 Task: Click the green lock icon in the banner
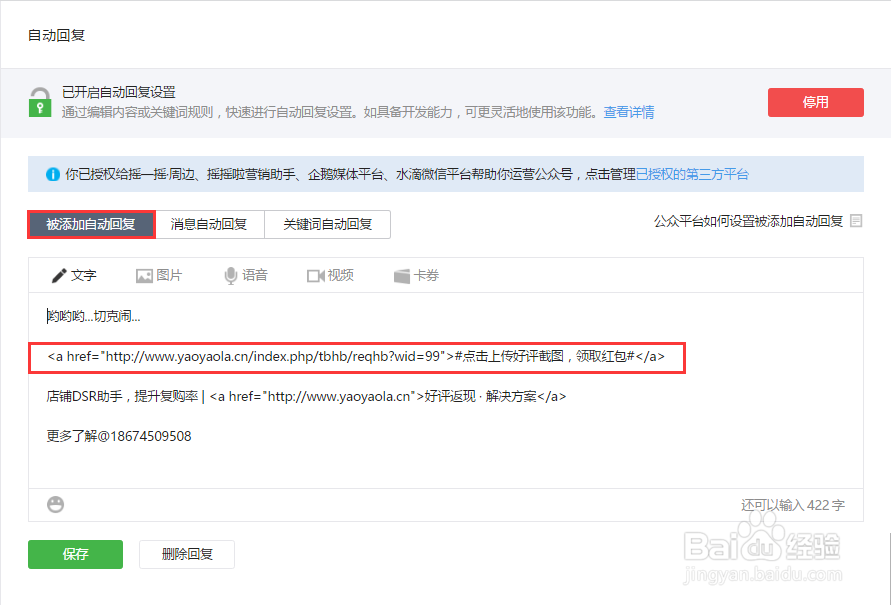40,102
